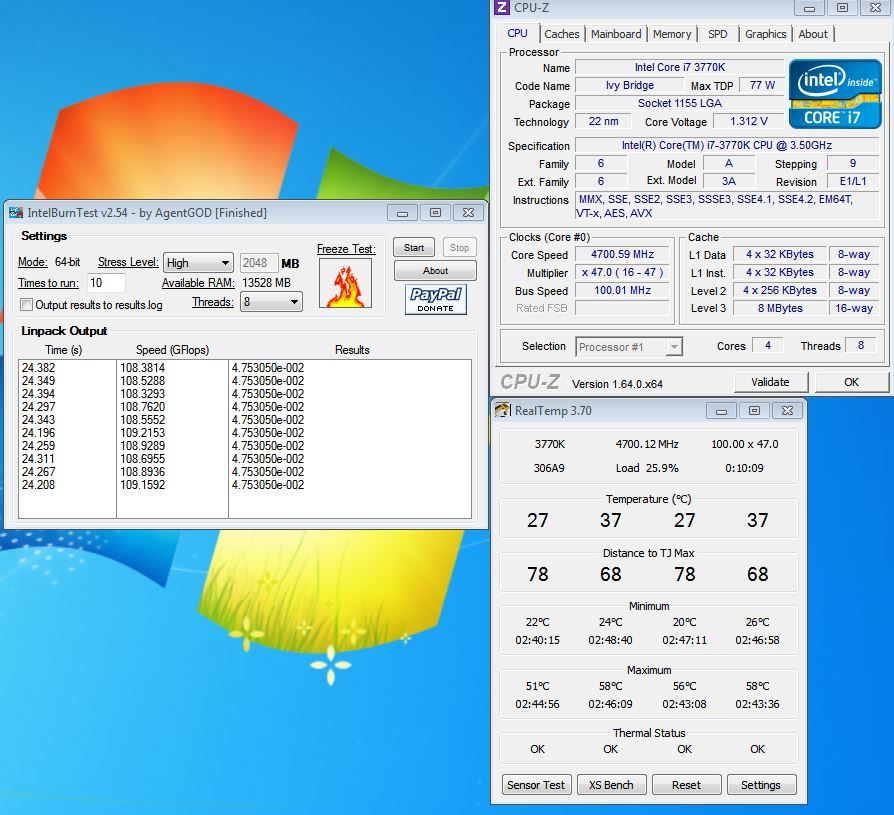Click the Technology 22 nm value
894x815 pixels.
pyautogui.click(x=603, y=121)
